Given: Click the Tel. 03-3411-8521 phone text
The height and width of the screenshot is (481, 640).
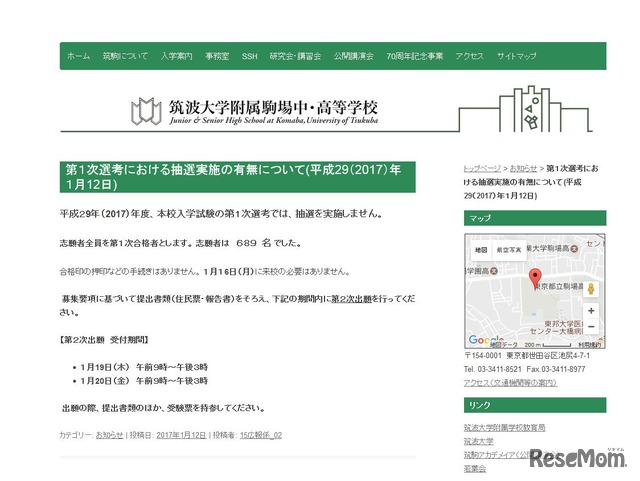Looking at the screenshot, I should 493,369.
